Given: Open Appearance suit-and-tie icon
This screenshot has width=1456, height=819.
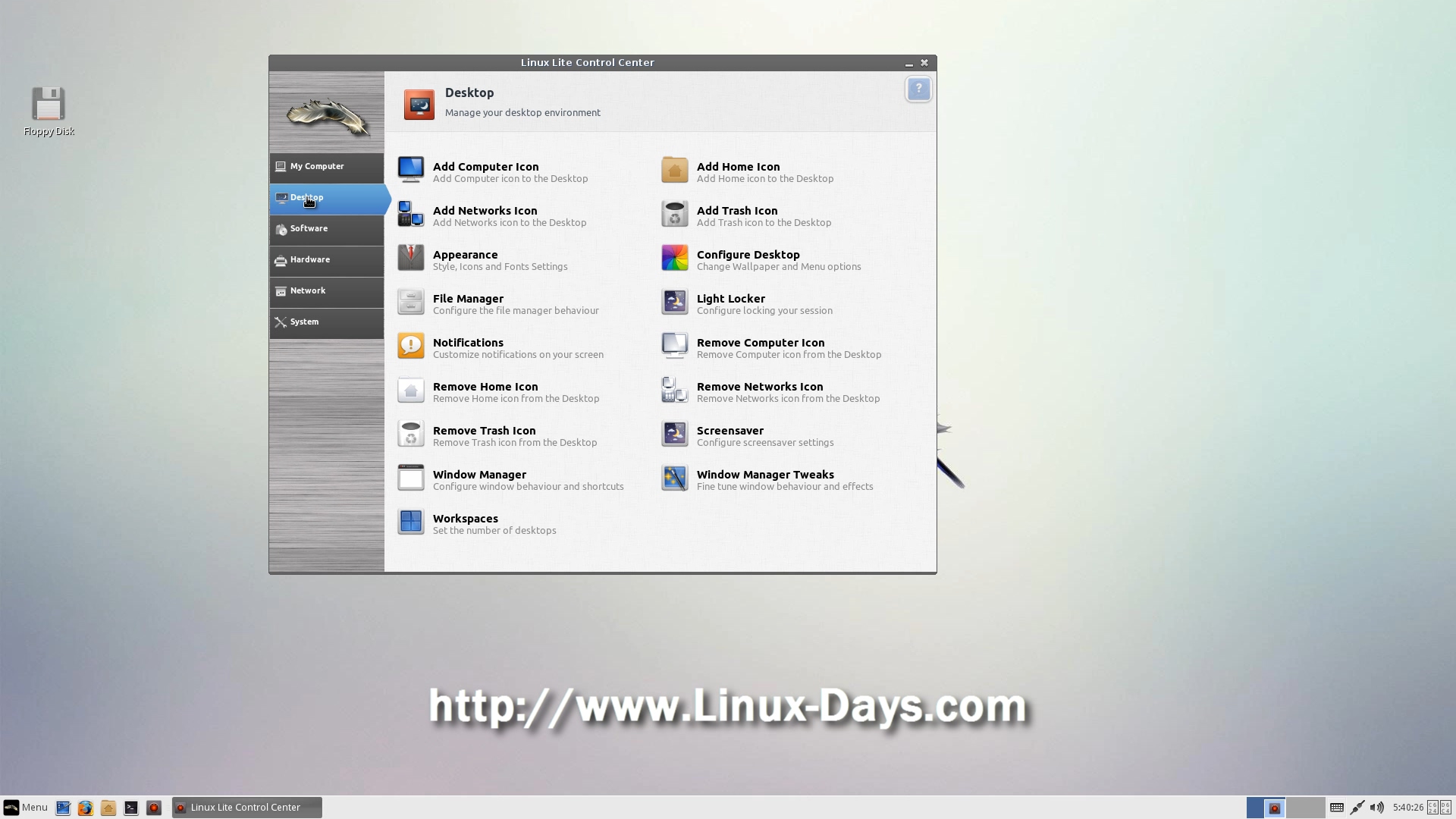Looking at the screenshot, I should pos(411,258).
